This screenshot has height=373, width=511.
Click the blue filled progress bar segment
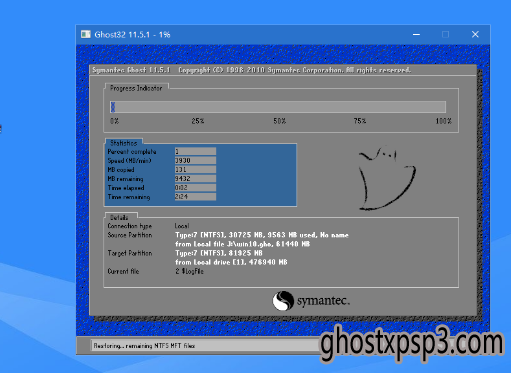(x=113, y=107)
